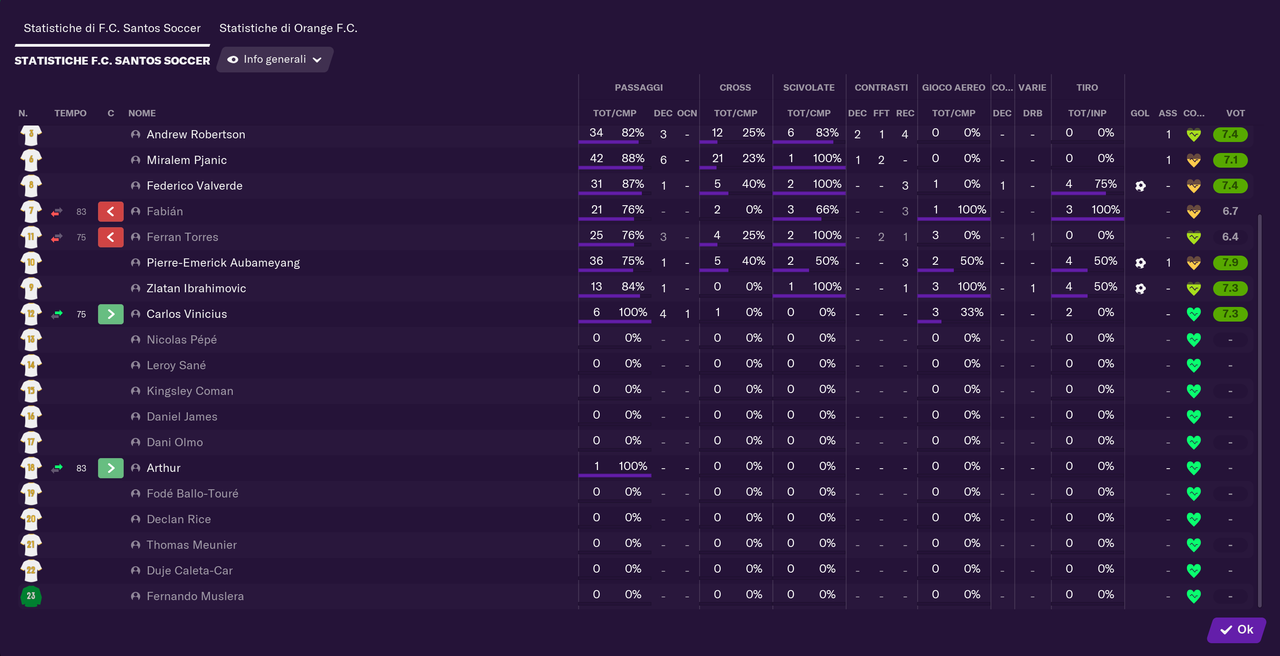Click Miralem Pjanic's condition heart icon
Screen dimensions: 1280x656
point(1193,160)
